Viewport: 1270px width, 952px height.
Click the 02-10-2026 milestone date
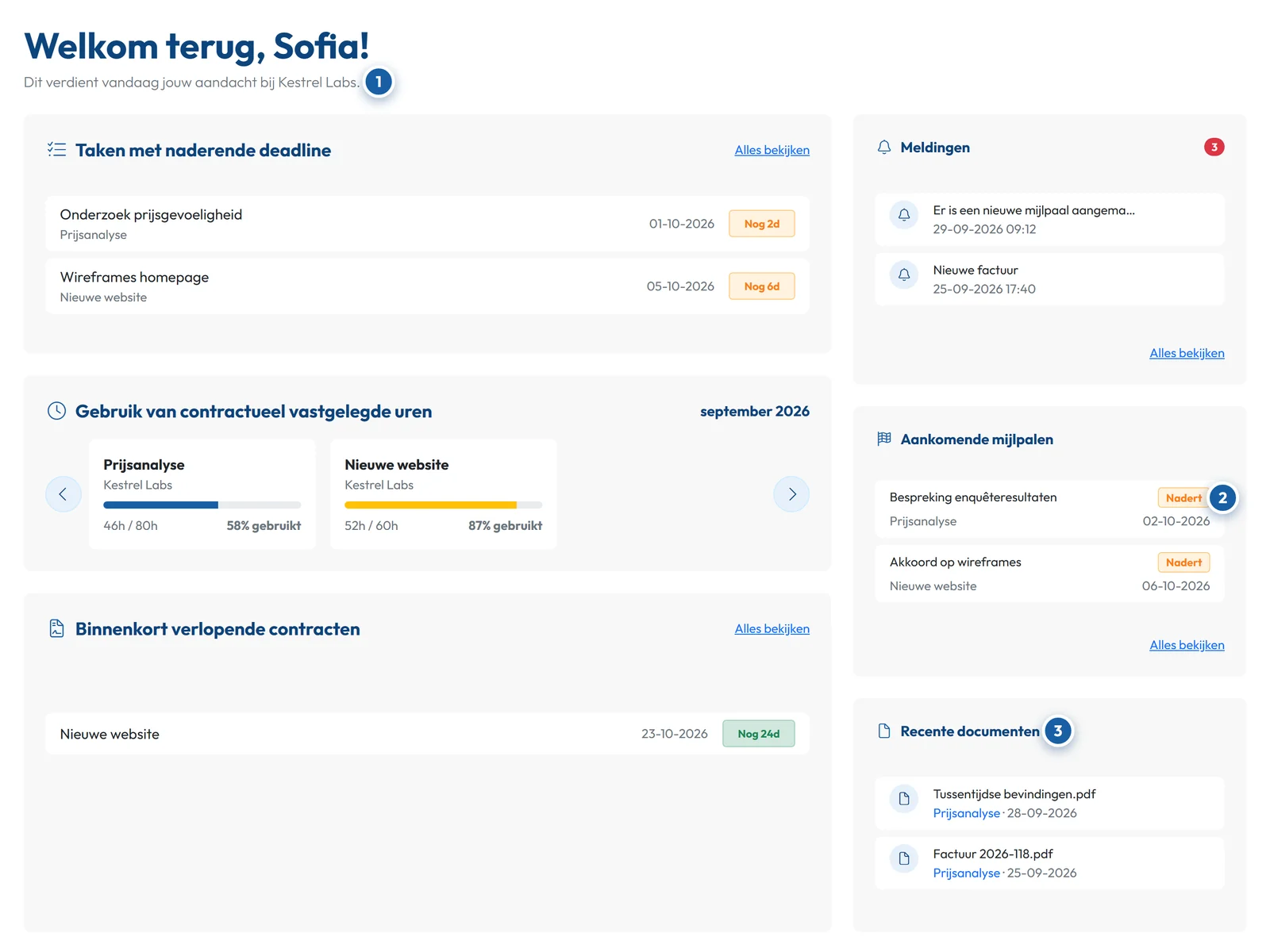(x=1176, y=521)
